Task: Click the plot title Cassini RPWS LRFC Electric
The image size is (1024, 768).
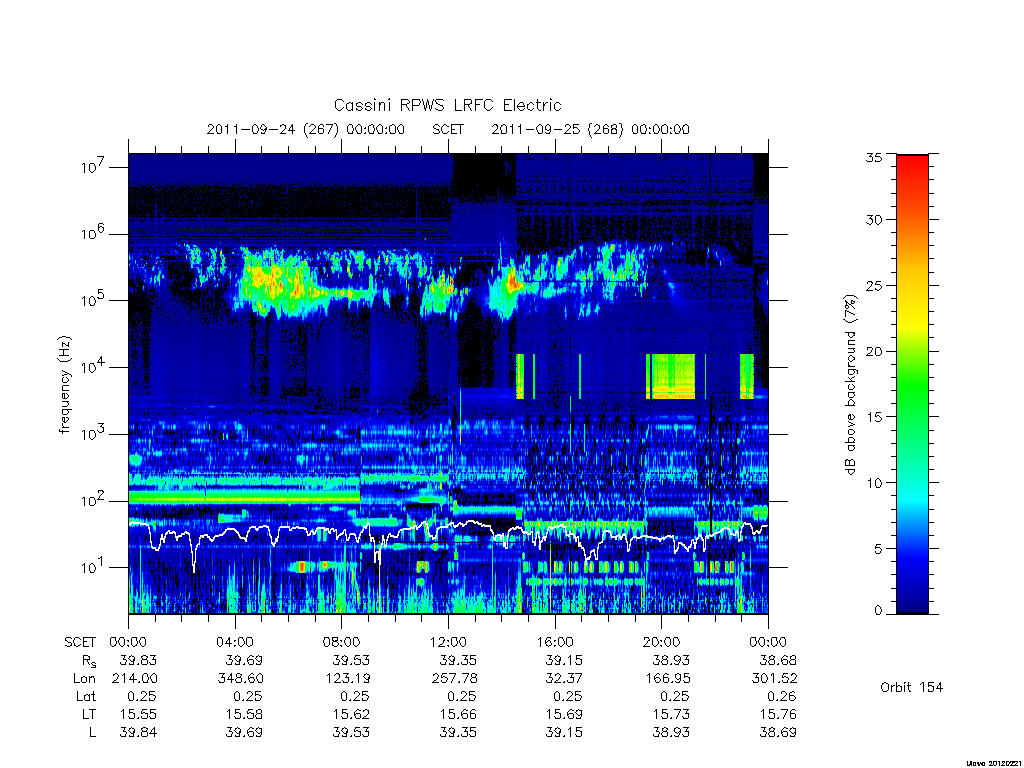Action: click(x=447, y=105)
